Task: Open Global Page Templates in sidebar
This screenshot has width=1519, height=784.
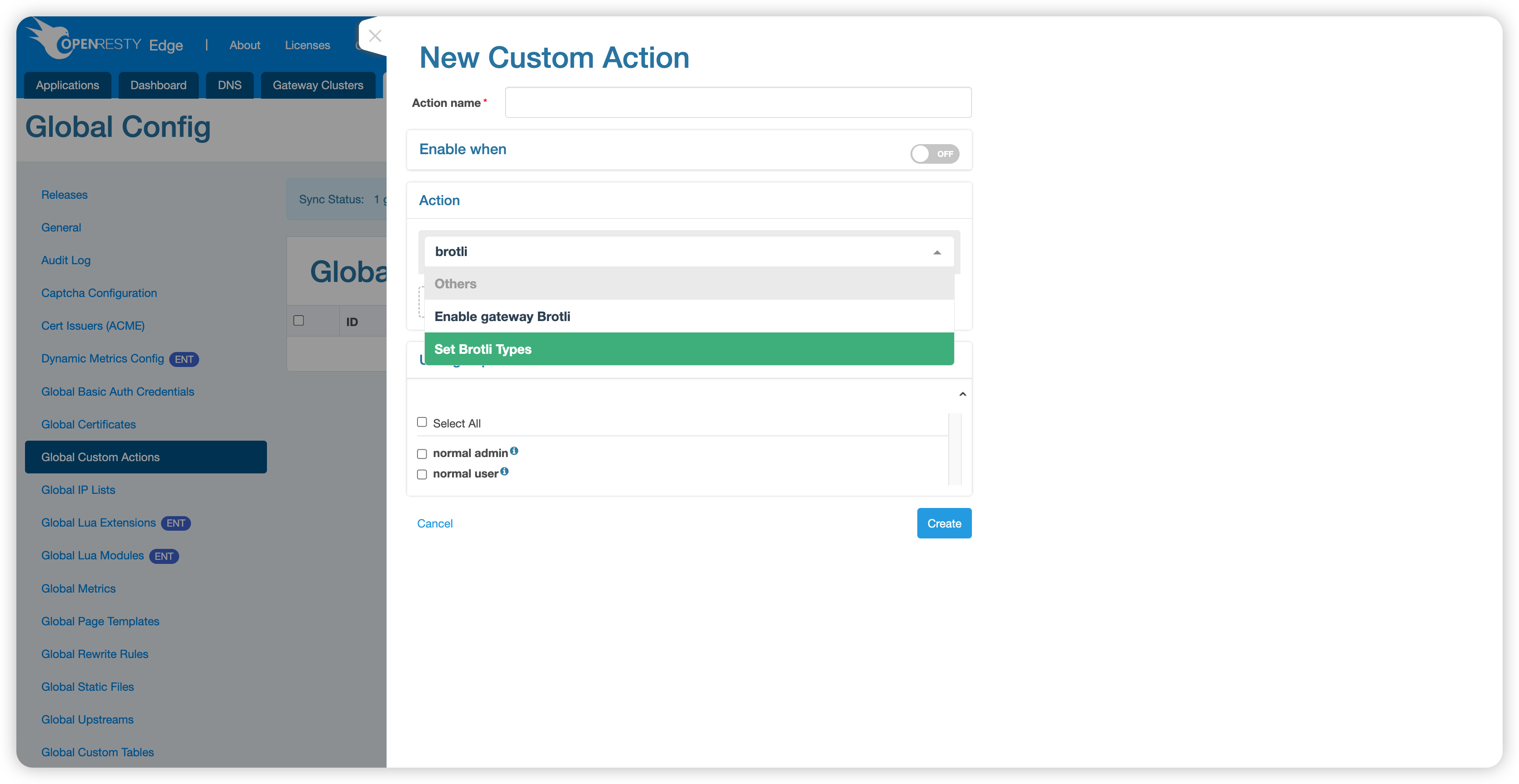Action: tap(100, 621)
